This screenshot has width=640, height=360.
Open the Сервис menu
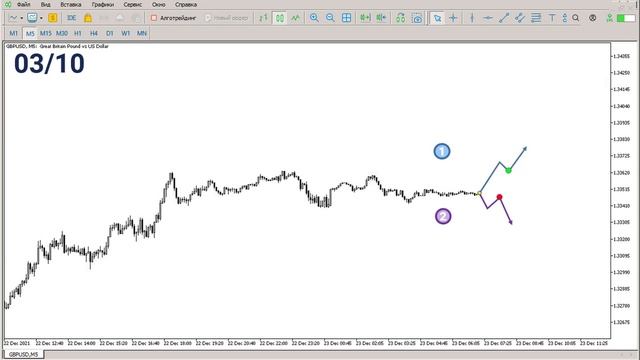tap(133, 5)
